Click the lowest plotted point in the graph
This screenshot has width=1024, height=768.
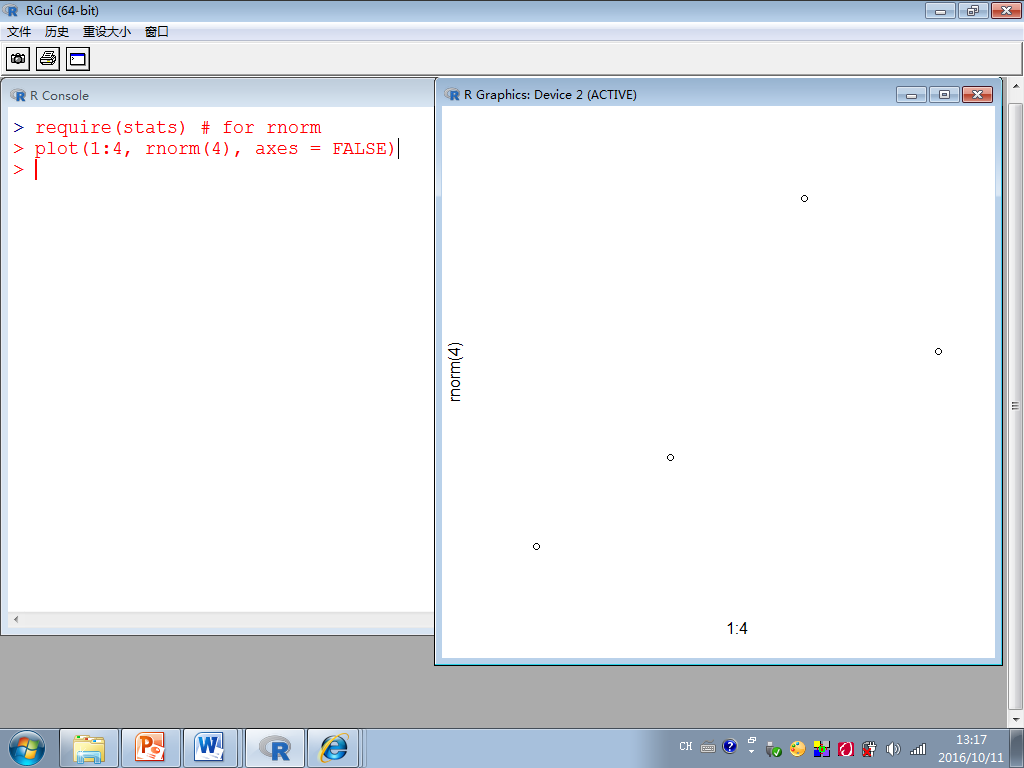pyautogui.click(x=536, y=547)
